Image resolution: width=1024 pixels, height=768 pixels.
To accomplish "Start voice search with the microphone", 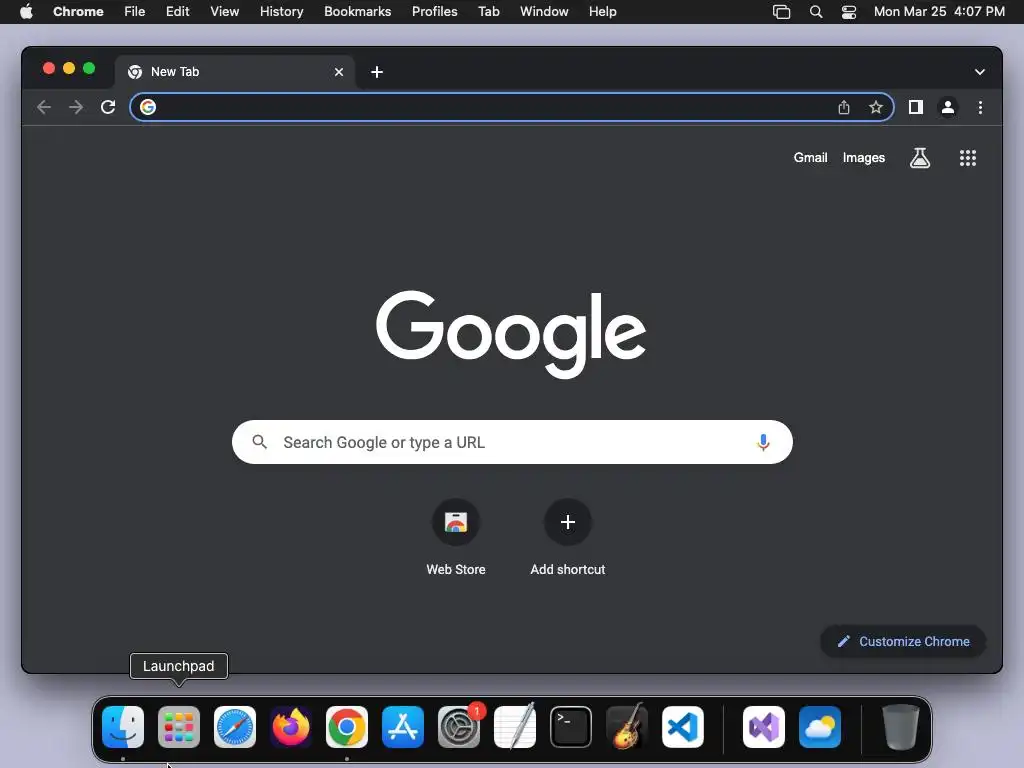I will 763,442.
